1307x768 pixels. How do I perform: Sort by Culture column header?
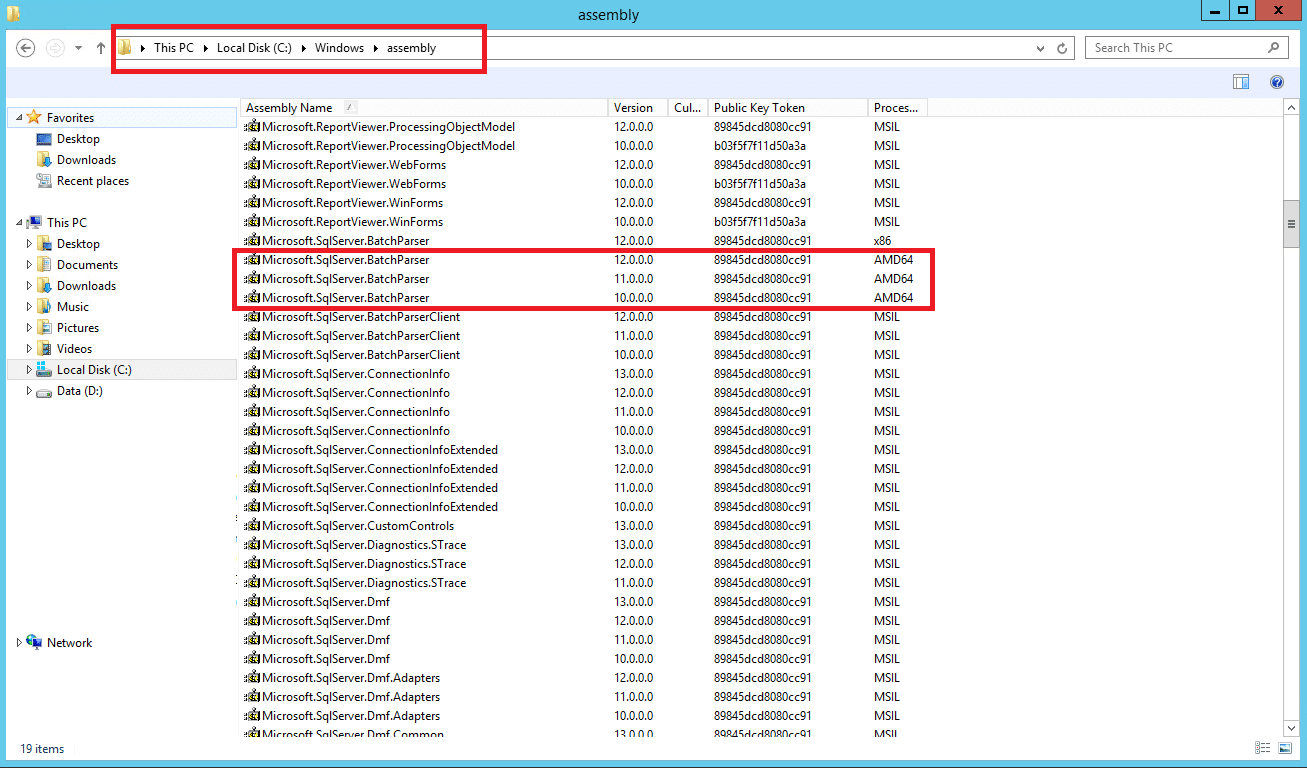coord(688,107)
